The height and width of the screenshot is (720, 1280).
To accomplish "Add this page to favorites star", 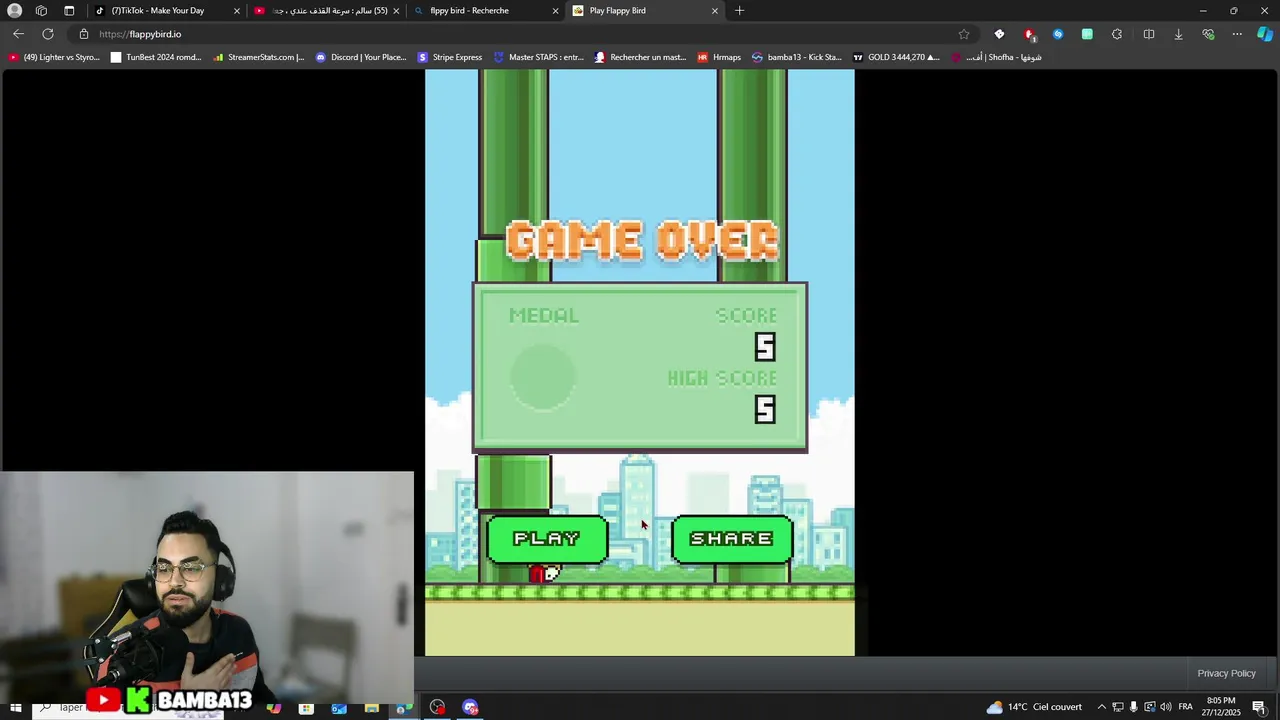I will (964, 34).
